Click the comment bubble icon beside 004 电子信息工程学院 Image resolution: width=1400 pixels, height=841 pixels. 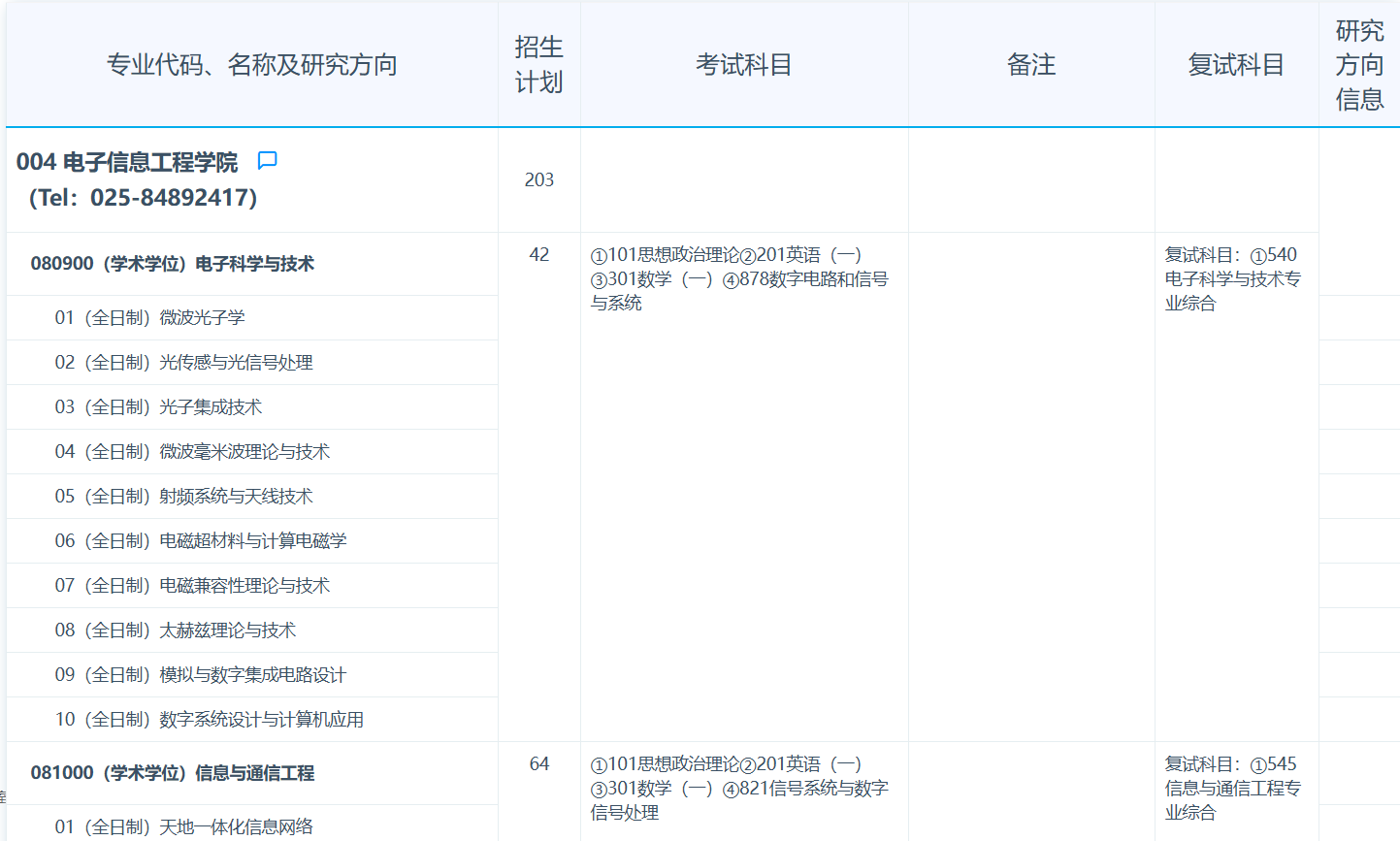(267, 161)
